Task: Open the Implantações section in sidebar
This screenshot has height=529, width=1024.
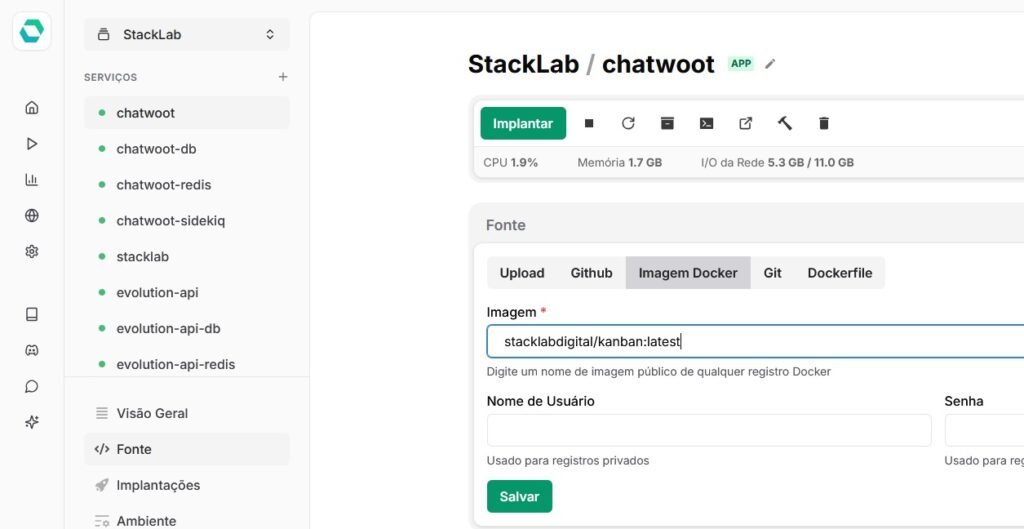Action: click(x=158, y=485)
